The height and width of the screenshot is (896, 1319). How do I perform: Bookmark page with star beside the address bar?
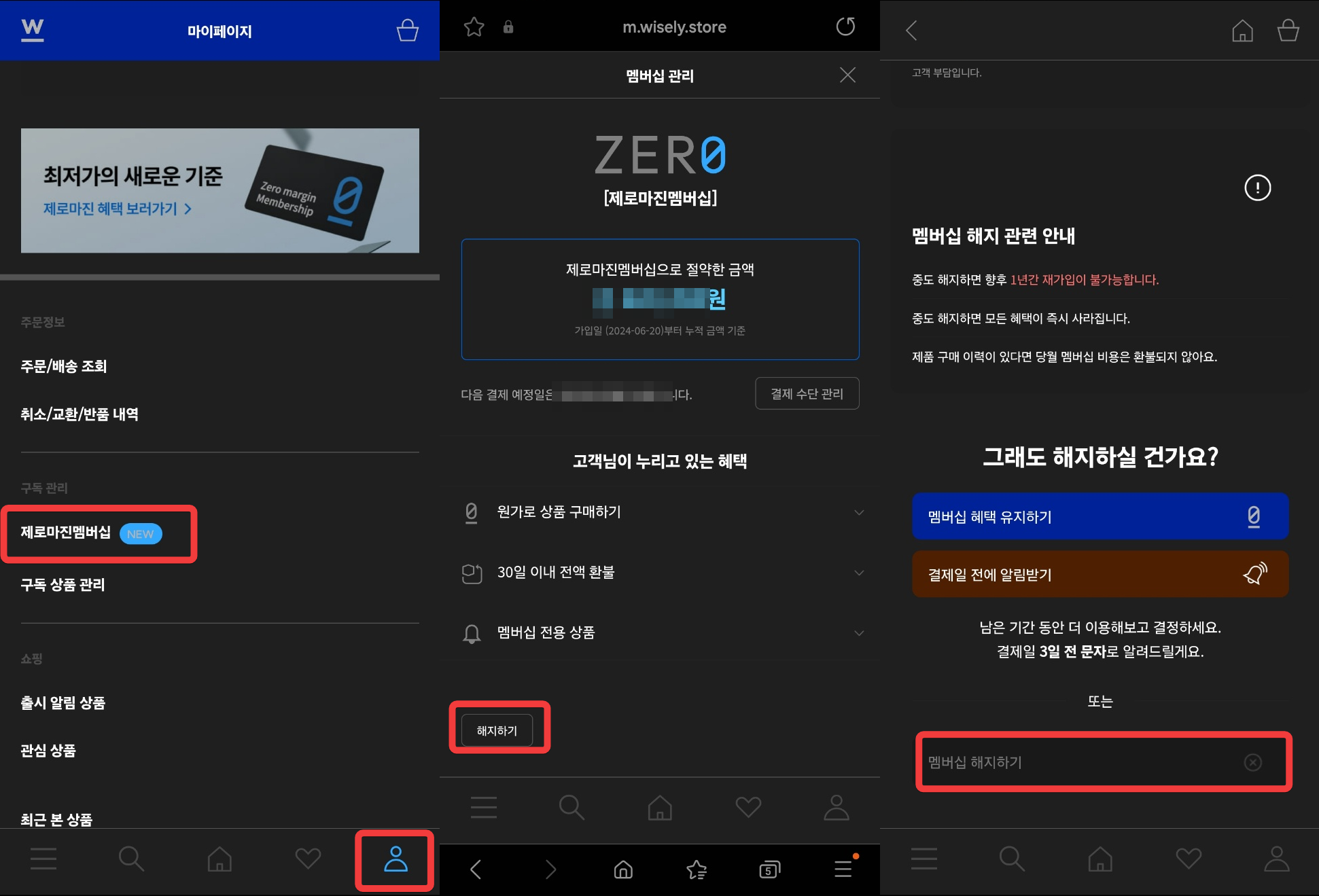474,27
